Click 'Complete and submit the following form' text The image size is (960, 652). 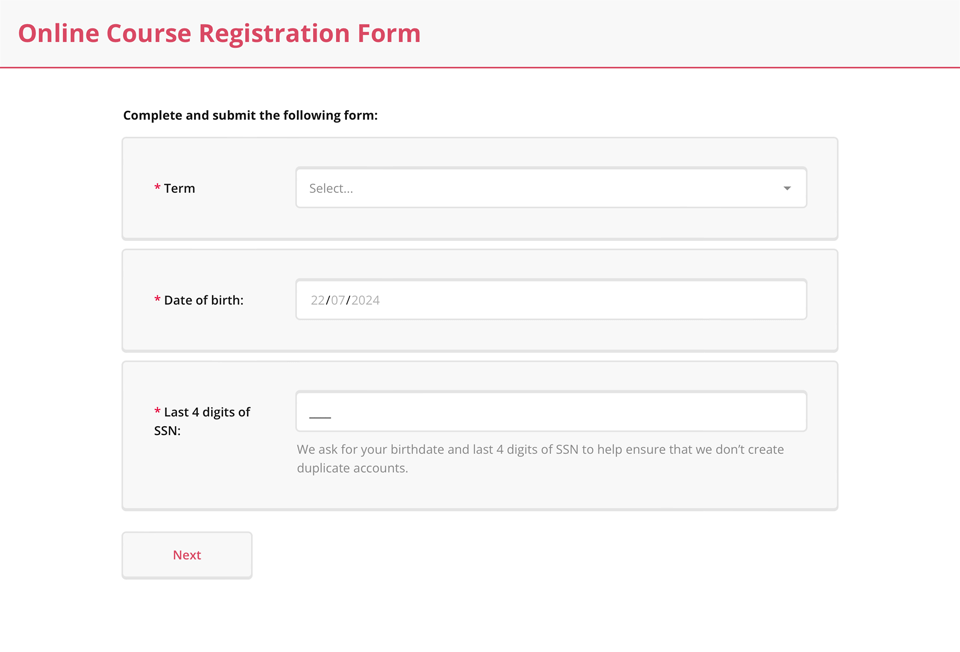(x=250, y=115)
